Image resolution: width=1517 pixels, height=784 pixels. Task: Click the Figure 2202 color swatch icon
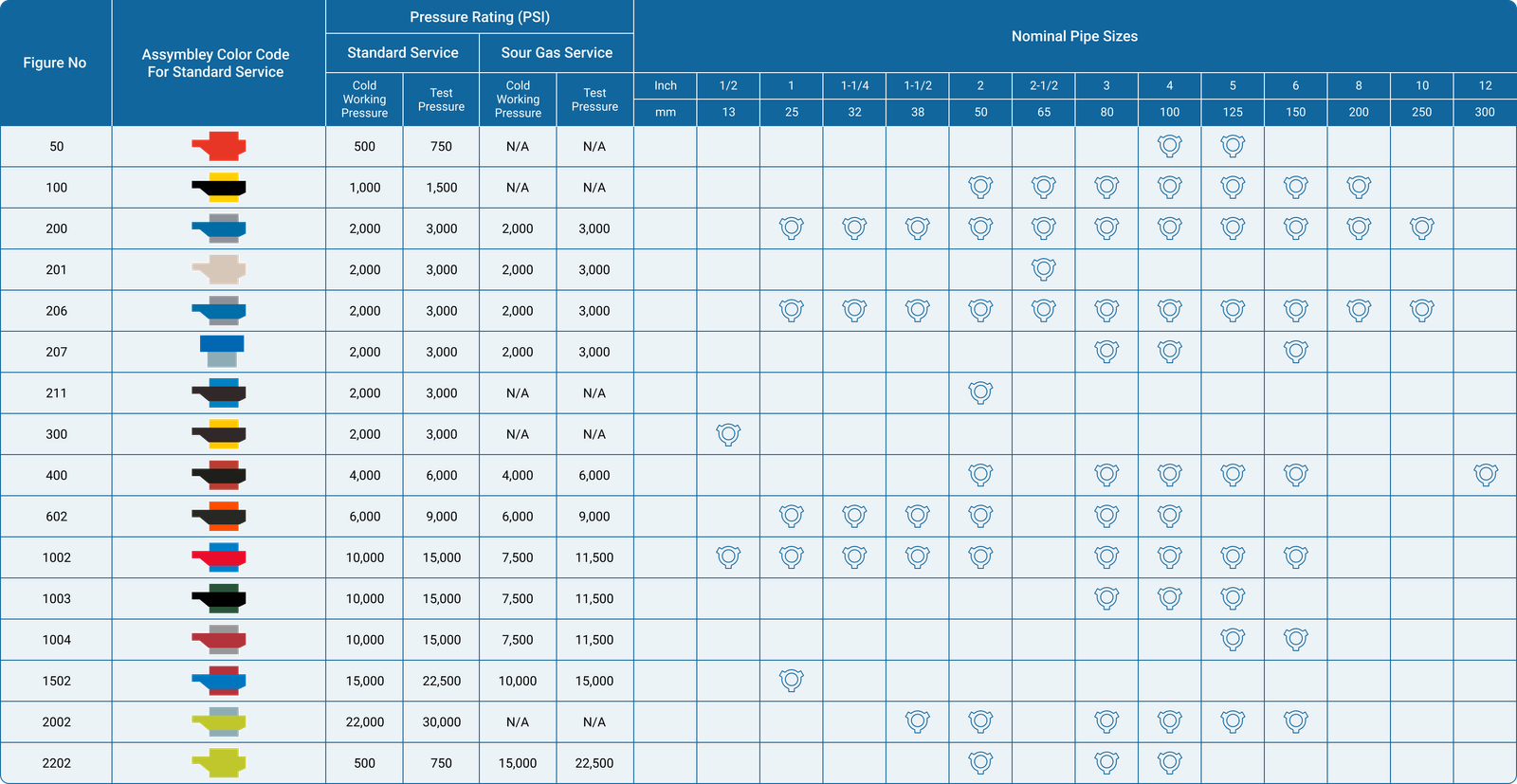(219, 763)
